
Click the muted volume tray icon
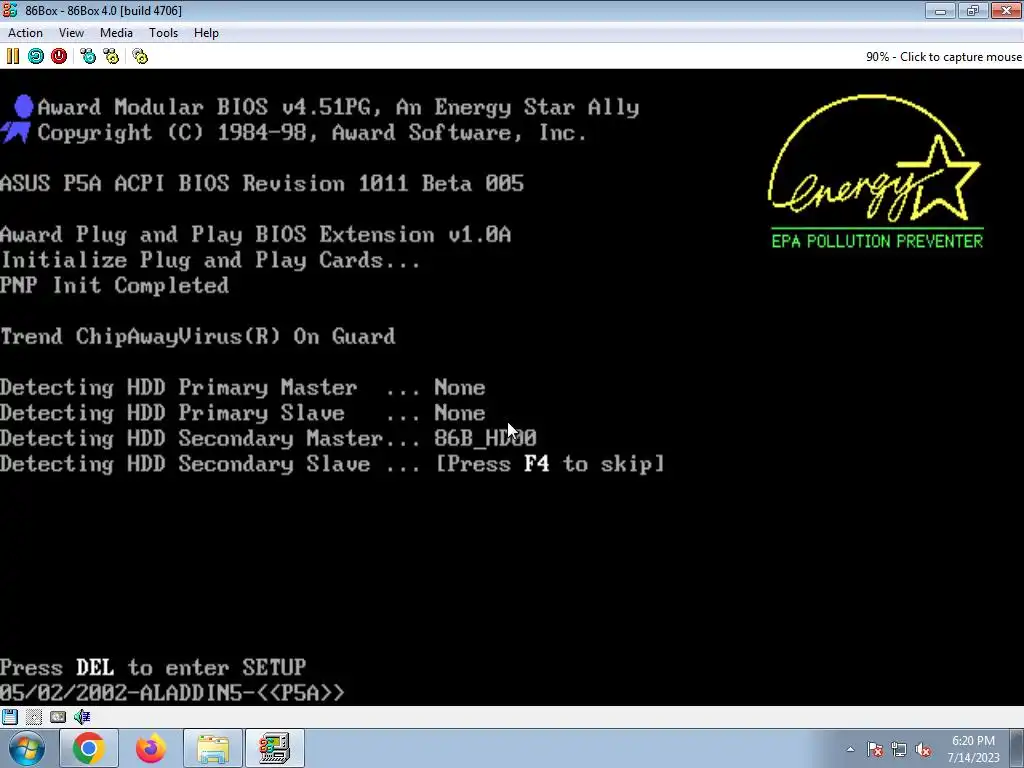pos(923,749)
